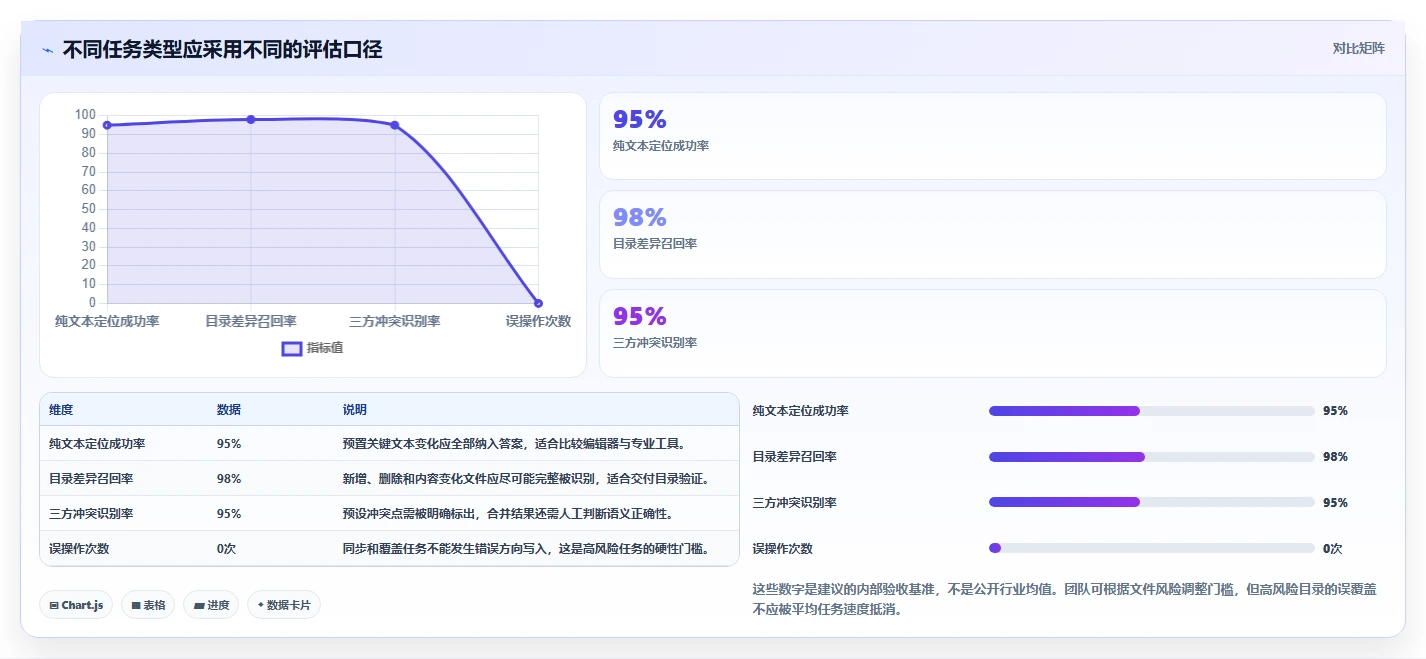Click the 0次 value beside the progress bar

1332,548
